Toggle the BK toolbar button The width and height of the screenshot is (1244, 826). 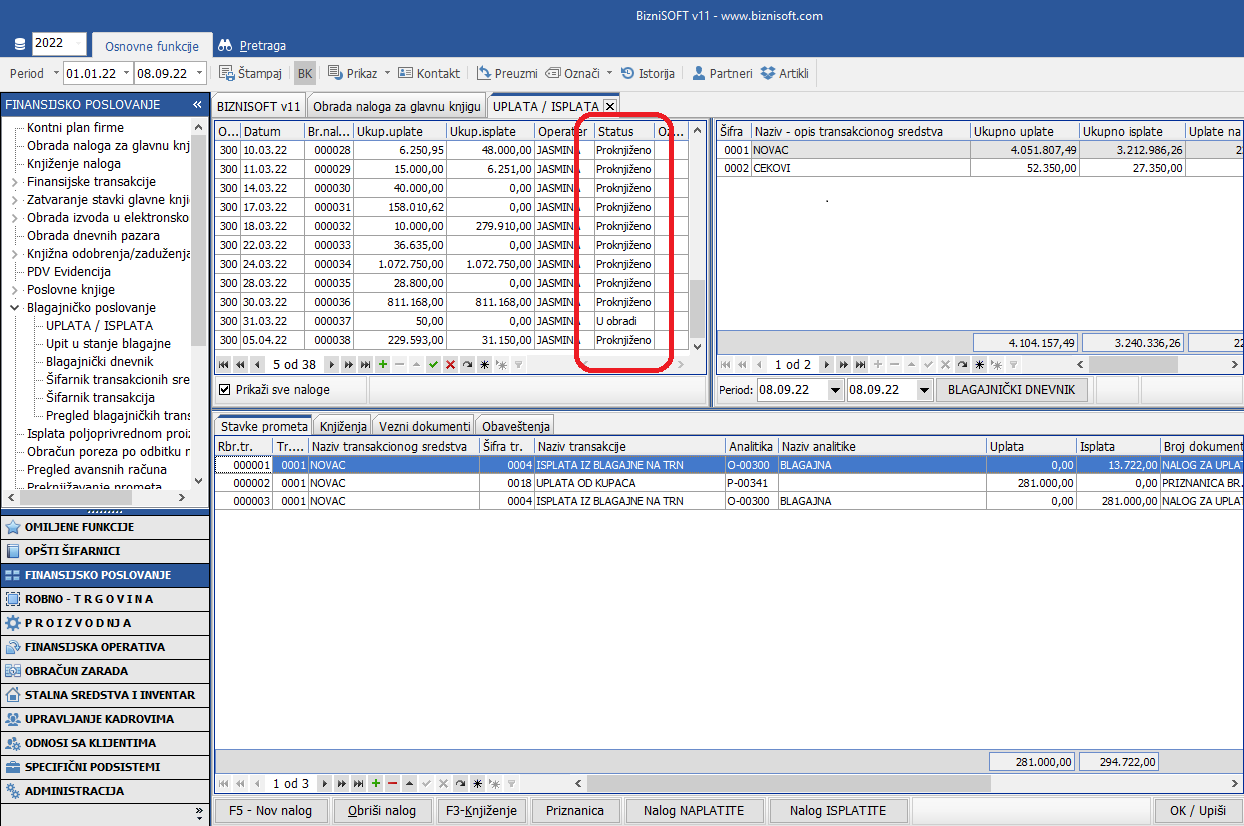point(305,73)
